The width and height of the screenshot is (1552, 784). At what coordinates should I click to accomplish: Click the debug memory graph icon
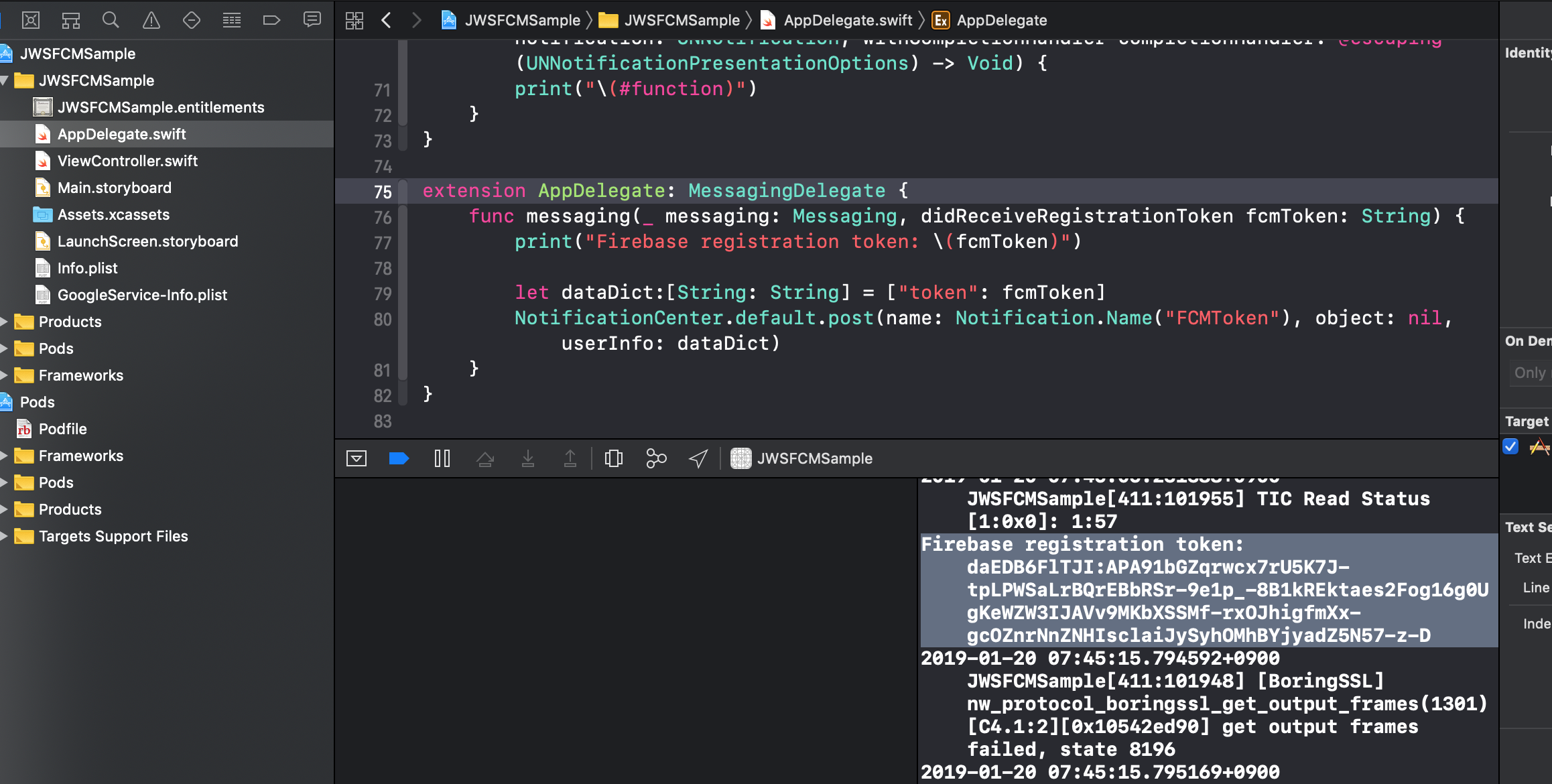[656, 458]
